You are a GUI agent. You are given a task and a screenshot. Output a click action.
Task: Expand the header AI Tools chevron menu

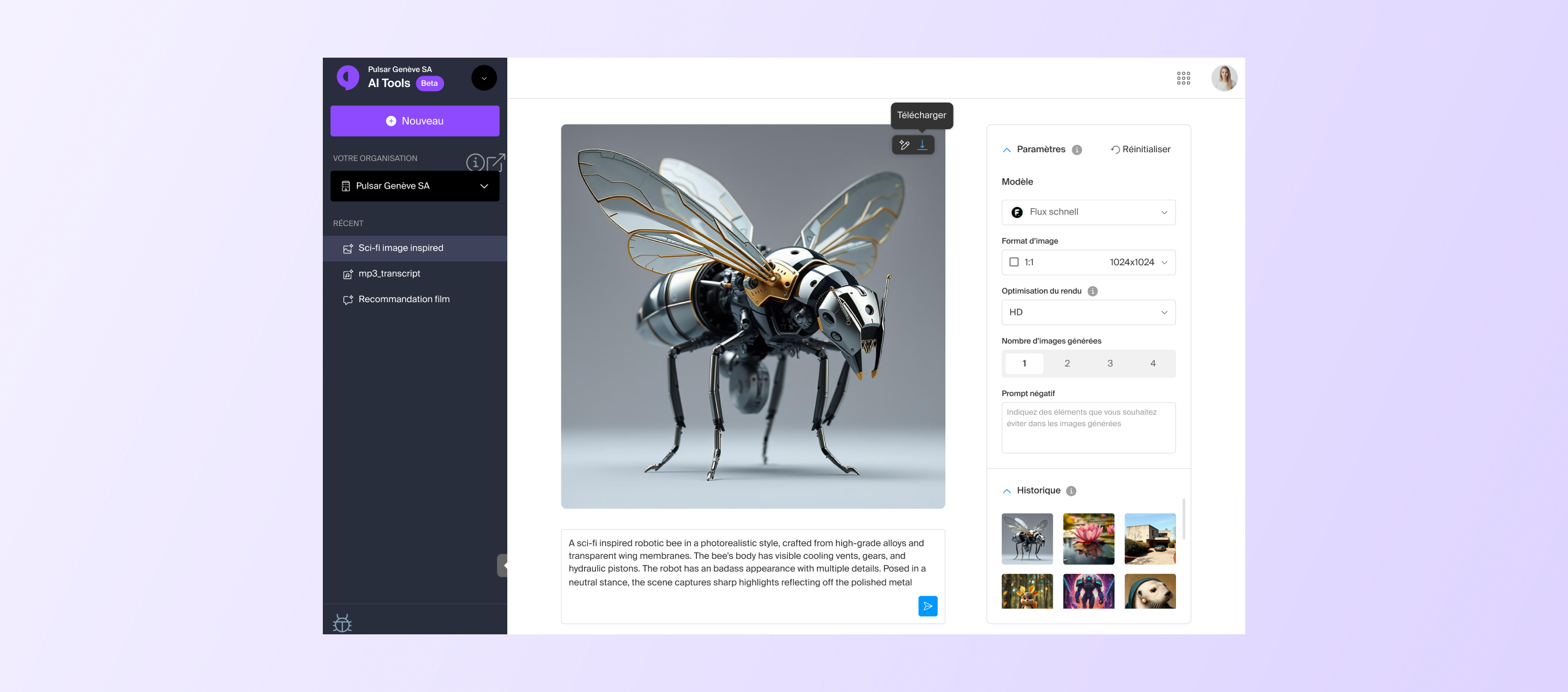484,78
